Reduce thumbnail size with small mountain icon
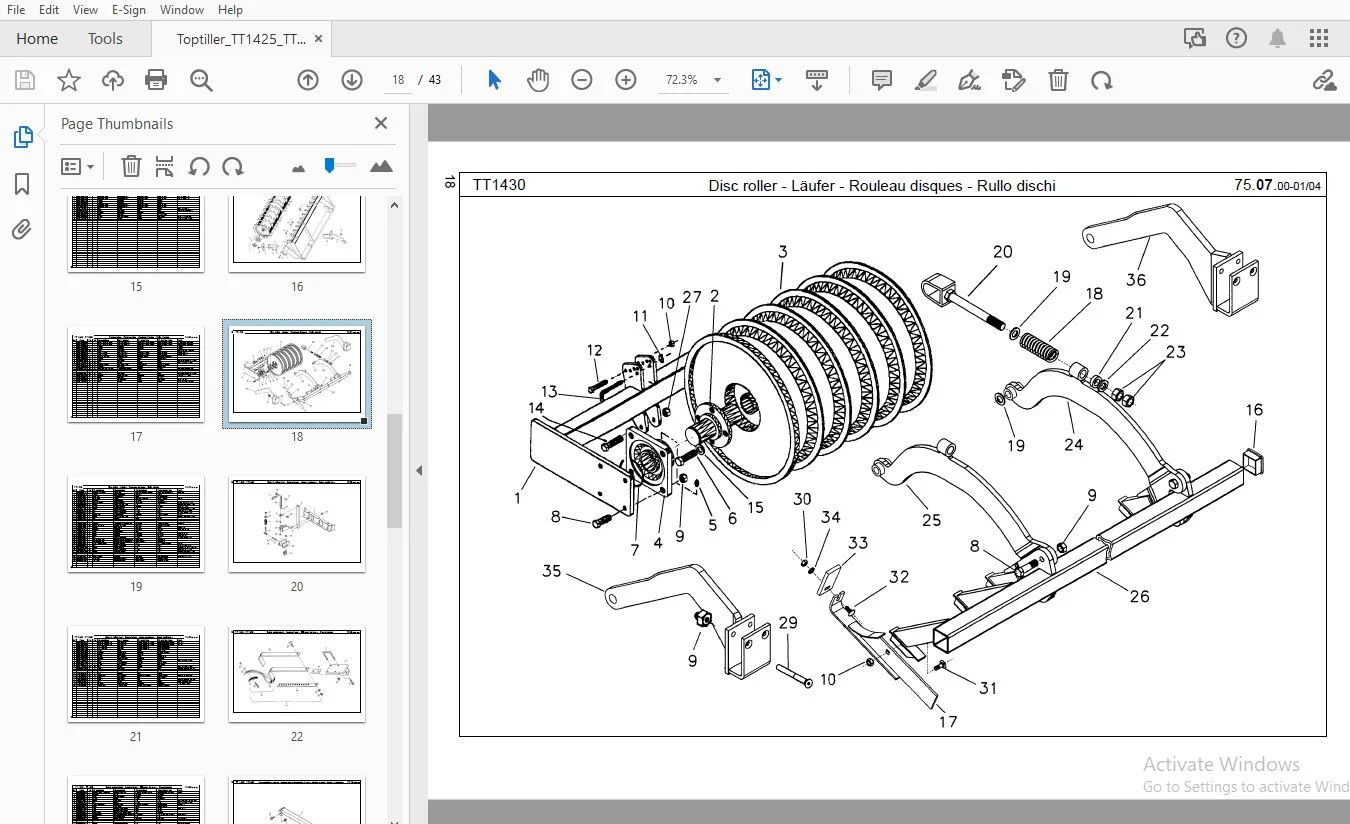Image resolution: width=1350 pixels, height=824 pixels. click(298, 168)
